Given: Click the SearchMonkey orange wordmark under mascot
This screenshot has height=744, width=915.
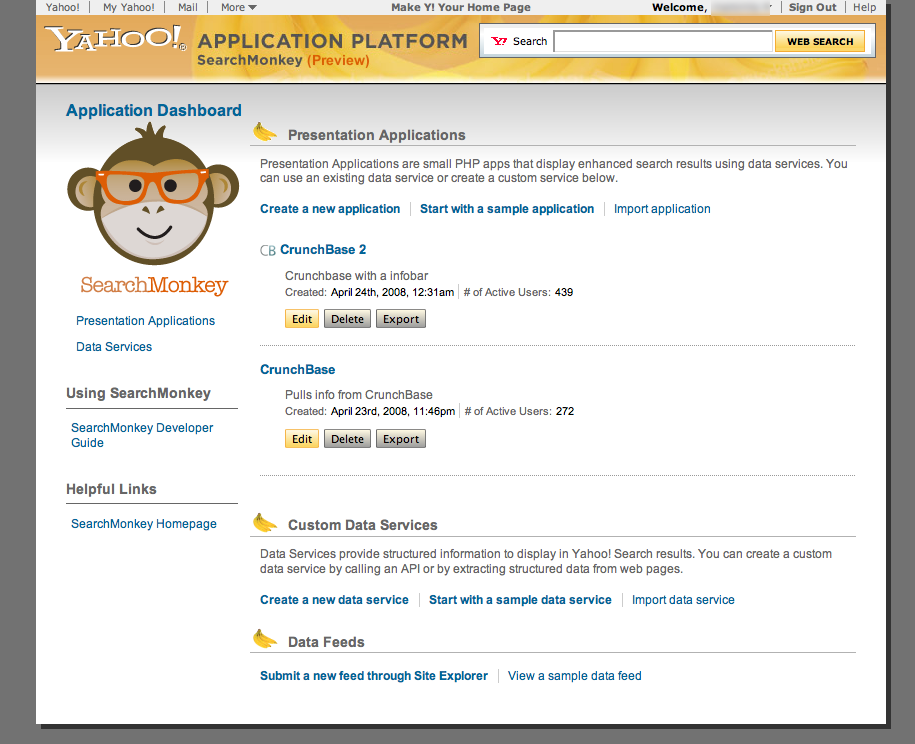Looking at the screenshot, I should 154,285.
